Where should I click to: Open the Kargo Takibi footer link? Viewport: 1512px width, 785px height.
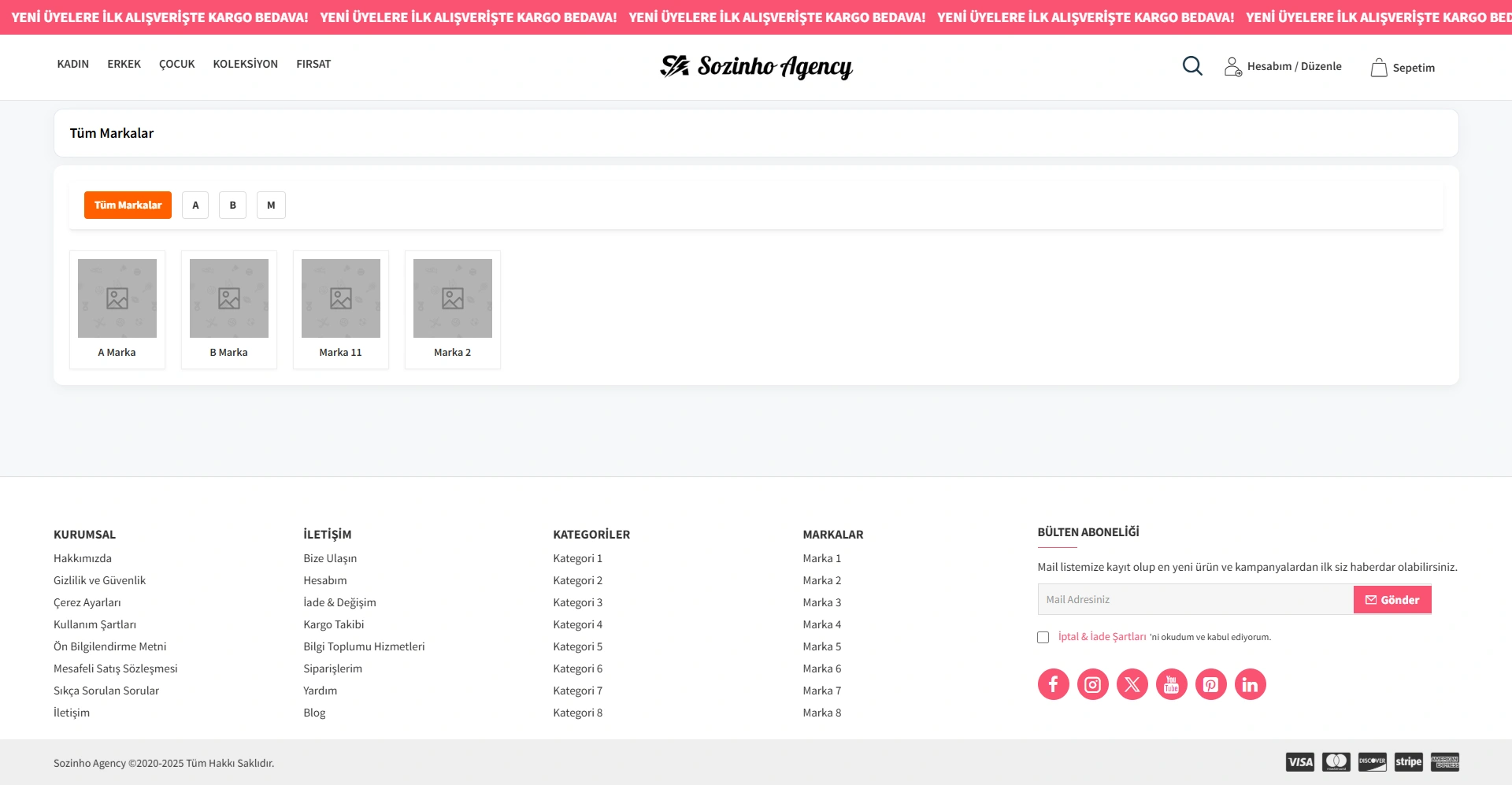[333, 624]
